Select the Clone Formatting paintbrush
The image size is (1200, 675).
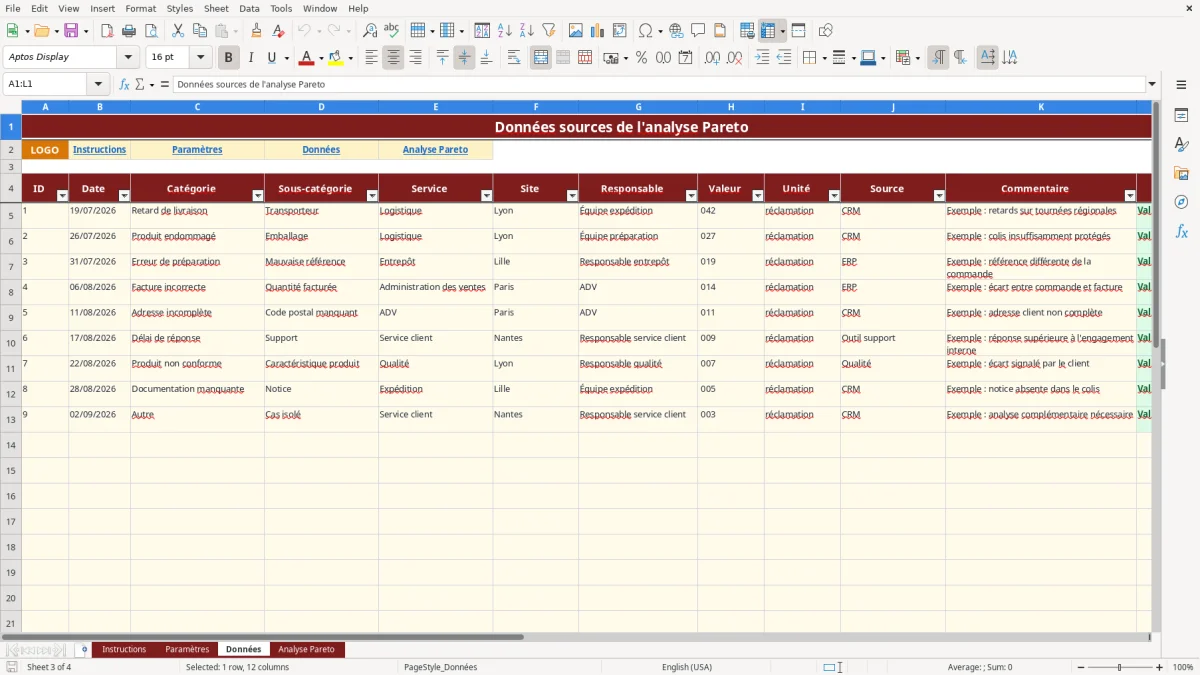pos(256,31)
